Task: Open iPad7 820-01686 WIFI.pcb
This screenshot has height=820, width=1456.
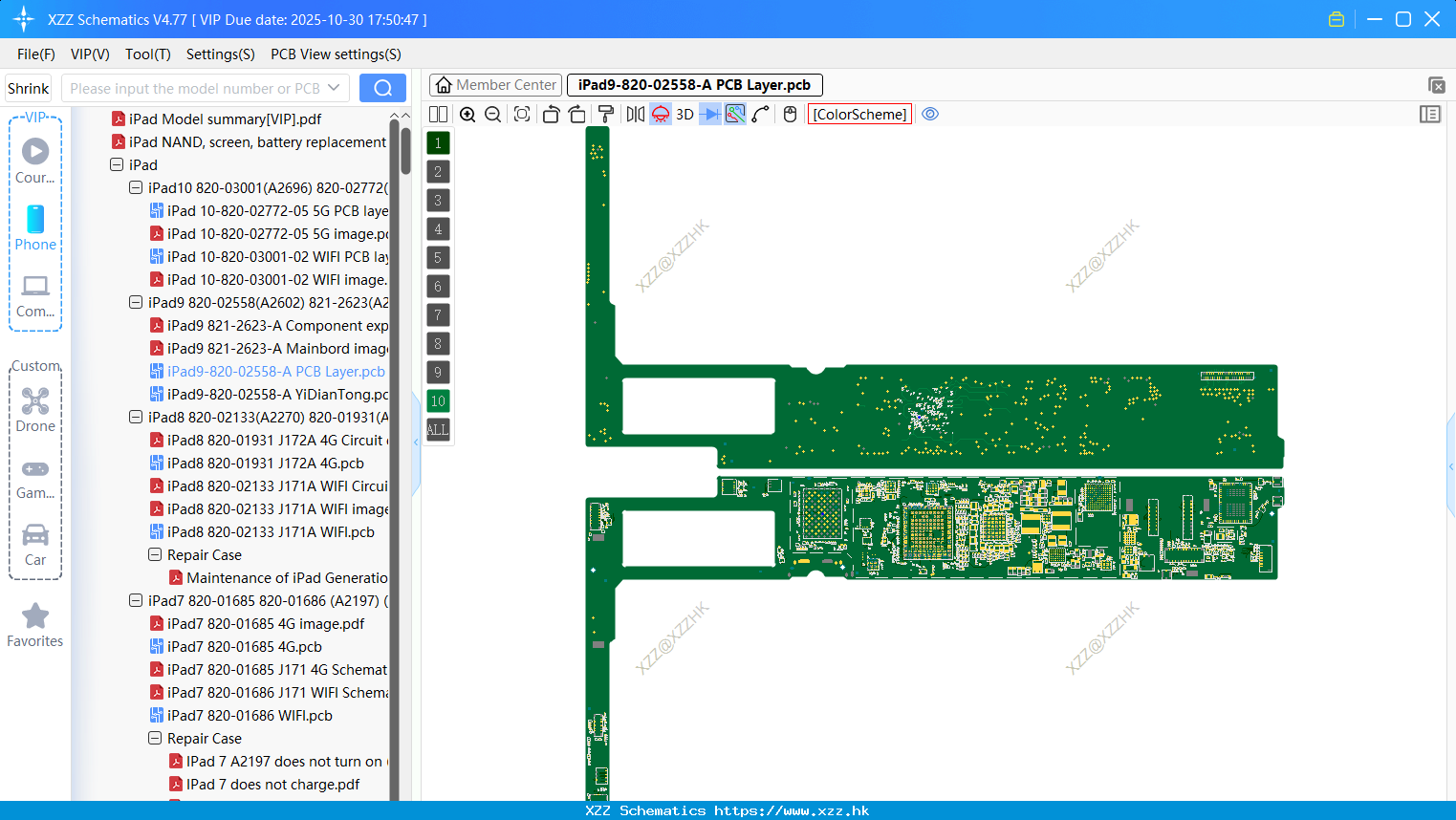Action: click(x=241, y=715)
